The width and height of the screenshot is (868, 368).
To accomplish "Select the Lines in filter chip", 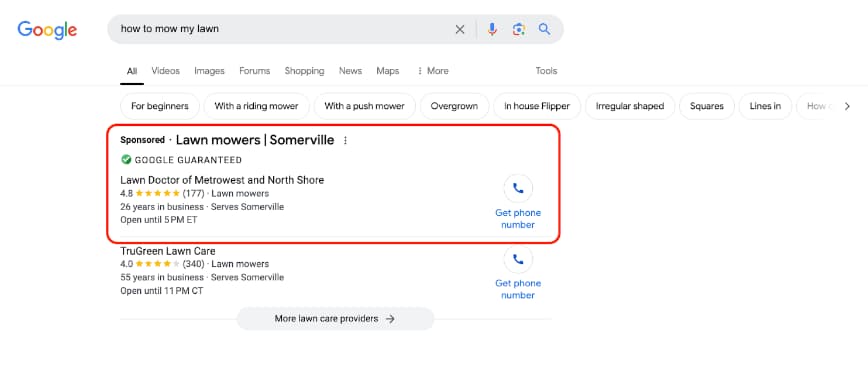I will tap(765, 106).
